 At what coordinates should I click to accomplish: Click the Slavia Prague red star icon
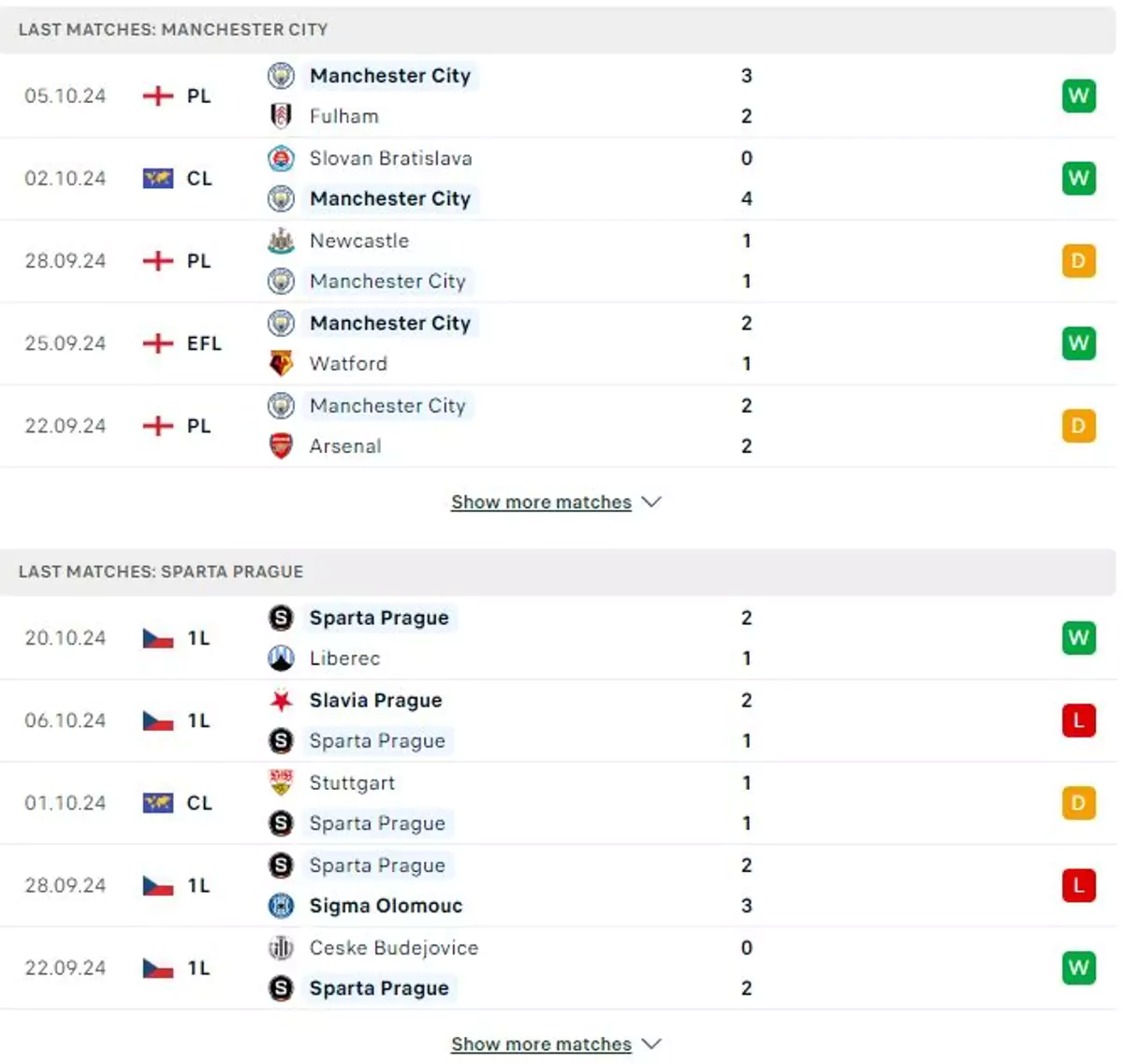(281, 700)
